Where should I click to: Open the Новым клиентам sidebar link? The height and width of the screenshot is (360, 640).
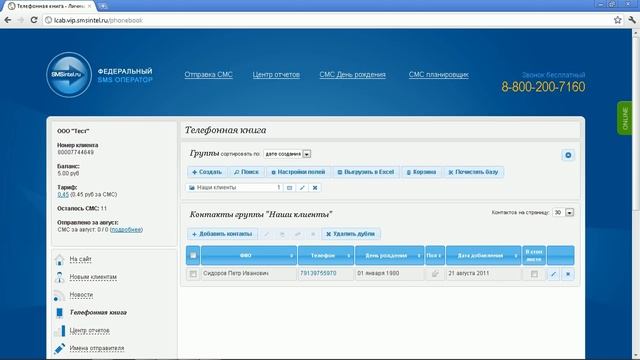(x=93, y=277)
